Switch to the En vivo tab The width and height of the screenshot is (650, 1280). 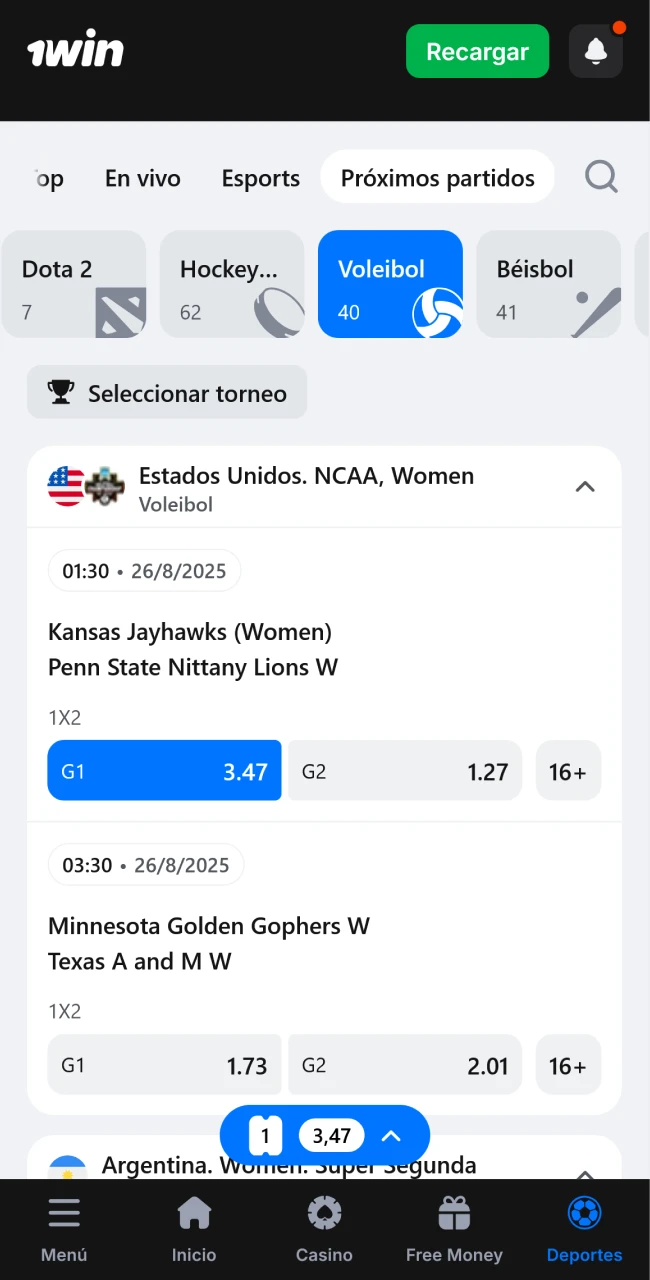coord(142,178)
